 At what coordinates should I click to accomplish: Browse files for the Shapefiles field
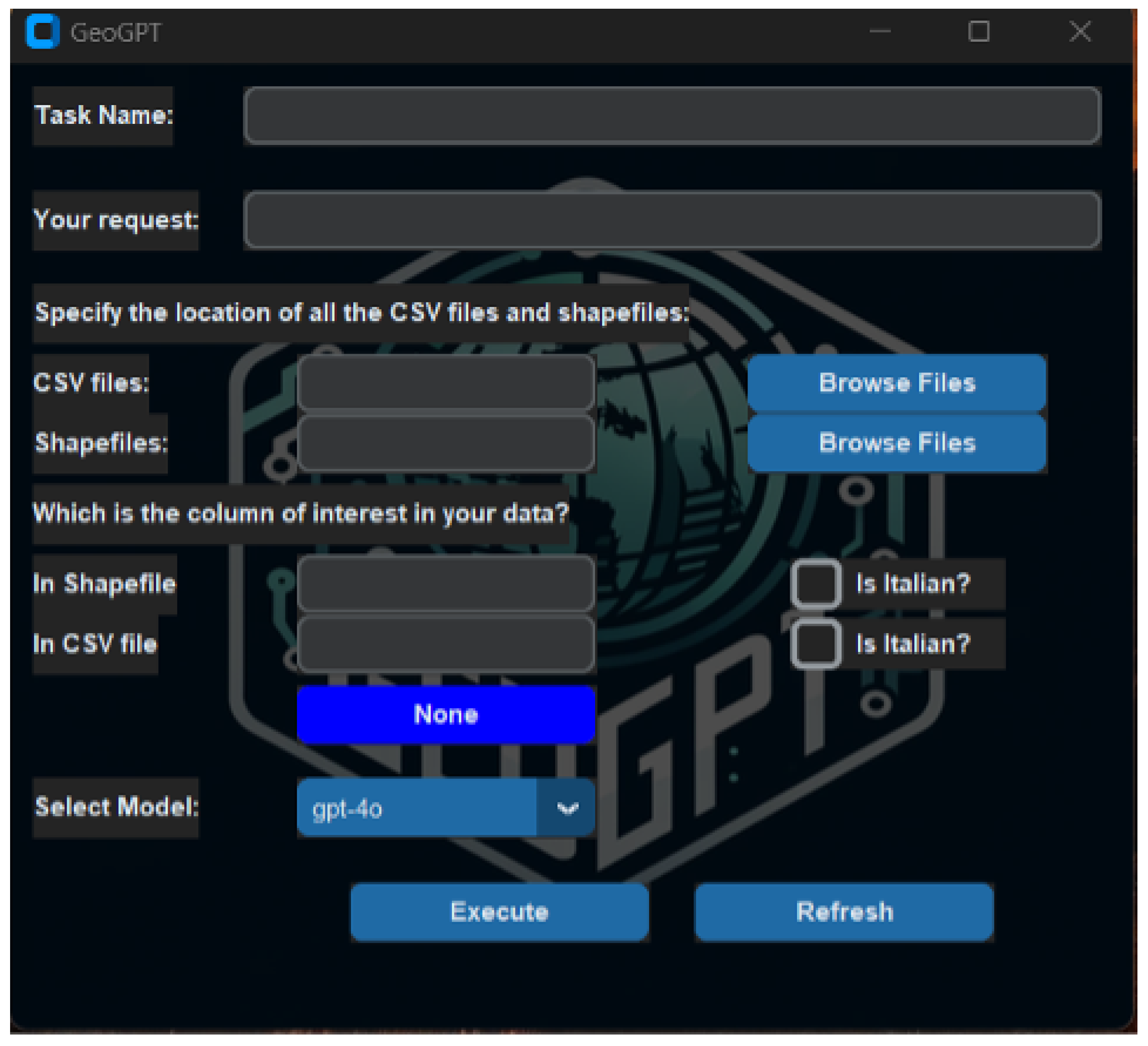point(897,442)
